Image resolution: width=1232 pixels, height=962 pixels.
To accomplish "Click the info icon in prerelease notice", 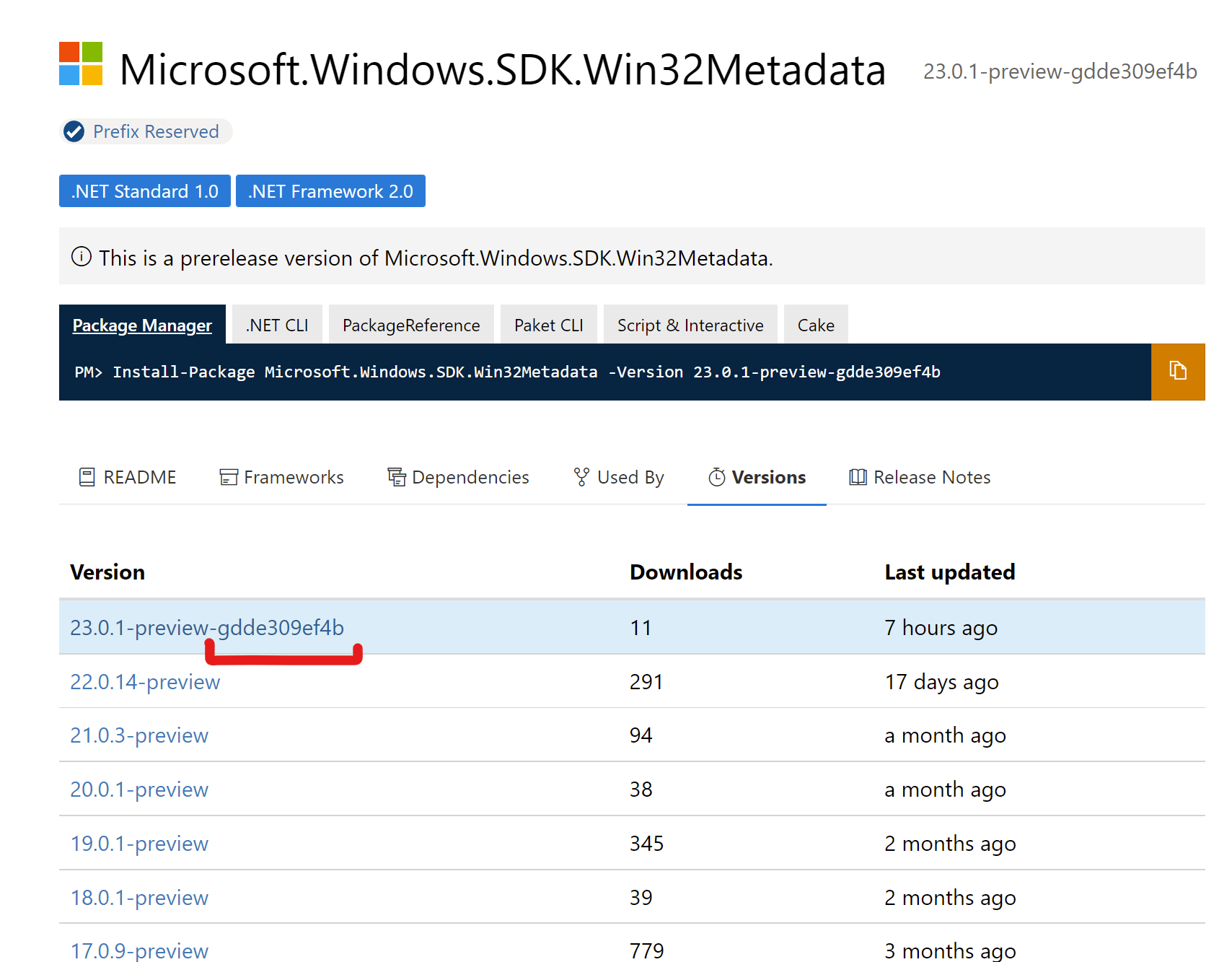I will [82, 258].
